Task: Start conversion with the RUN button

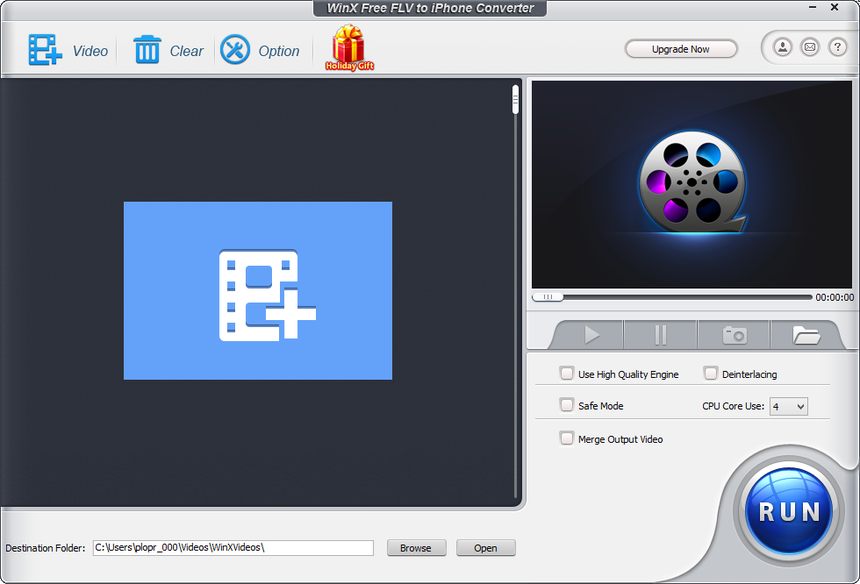Action: pyautogui.click(x=788, y=511)
